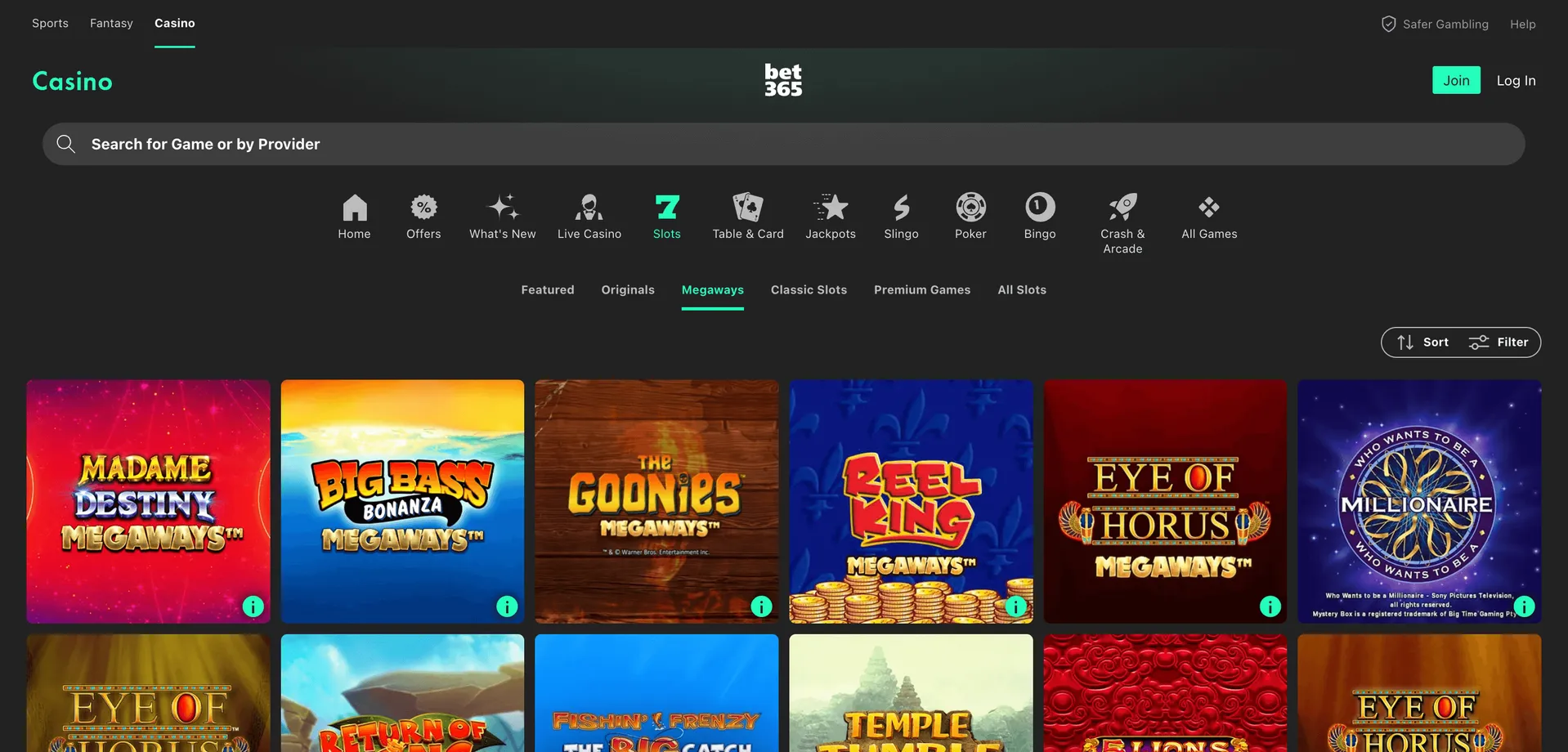Open Jackpots star icon
The width and height of the screenshot is (1568, 752).
tap(831, 208)
